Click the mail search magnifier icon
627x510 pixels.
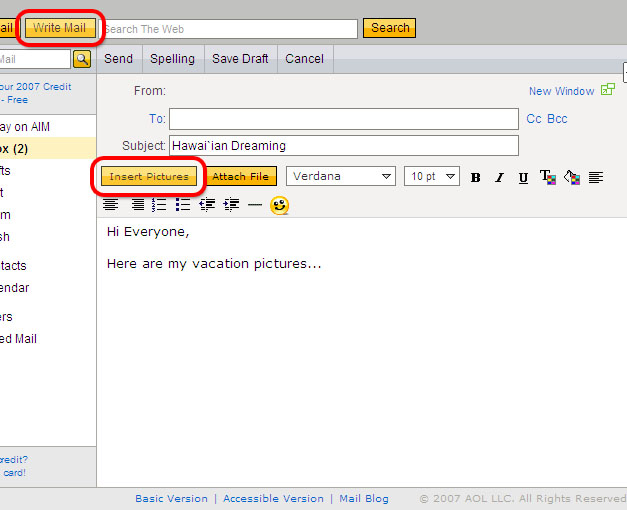click(82, 59)
